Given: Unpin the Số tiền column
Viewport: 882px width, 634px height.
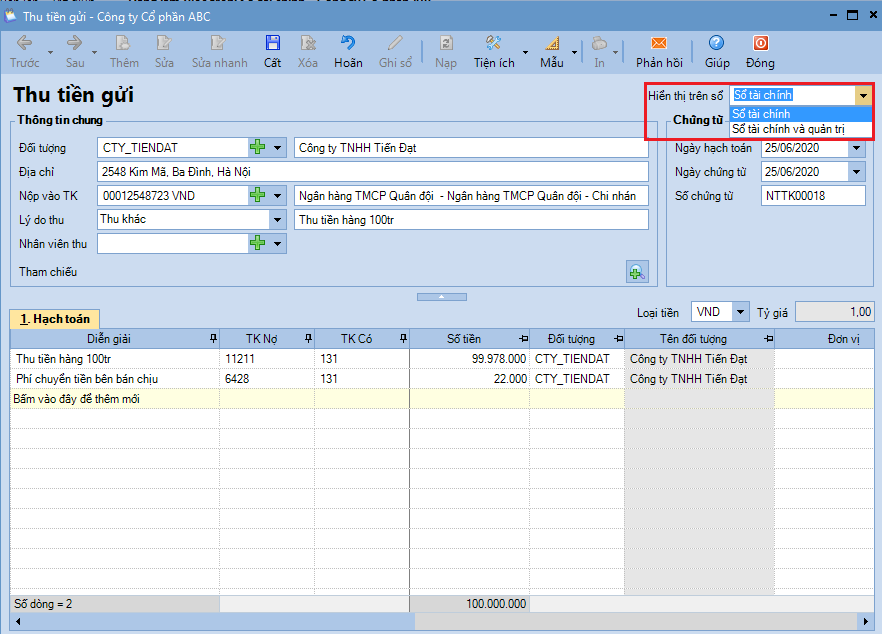Looking at the screenshot, I should [x=524, y=339].
